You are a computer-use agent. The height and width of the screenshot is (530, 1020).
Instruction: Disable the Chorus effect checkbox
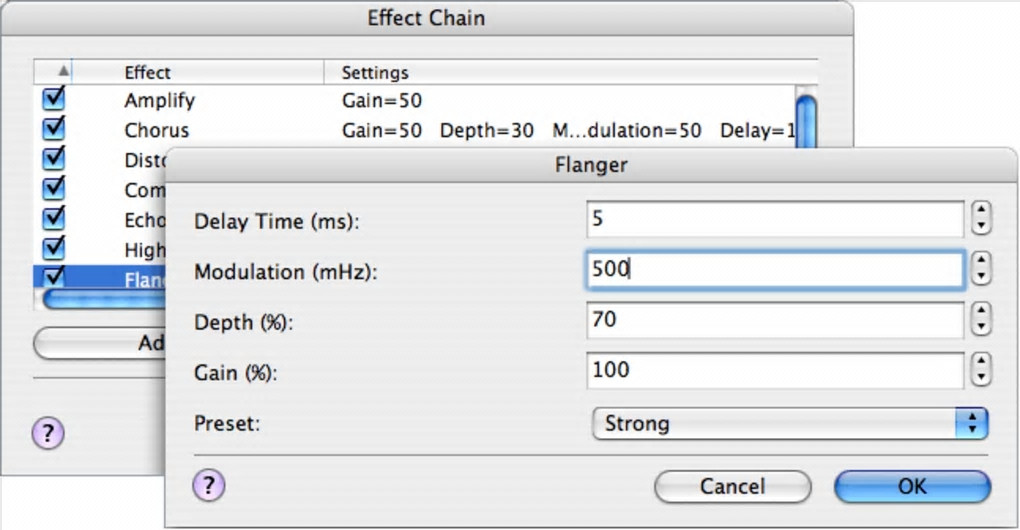54,129
